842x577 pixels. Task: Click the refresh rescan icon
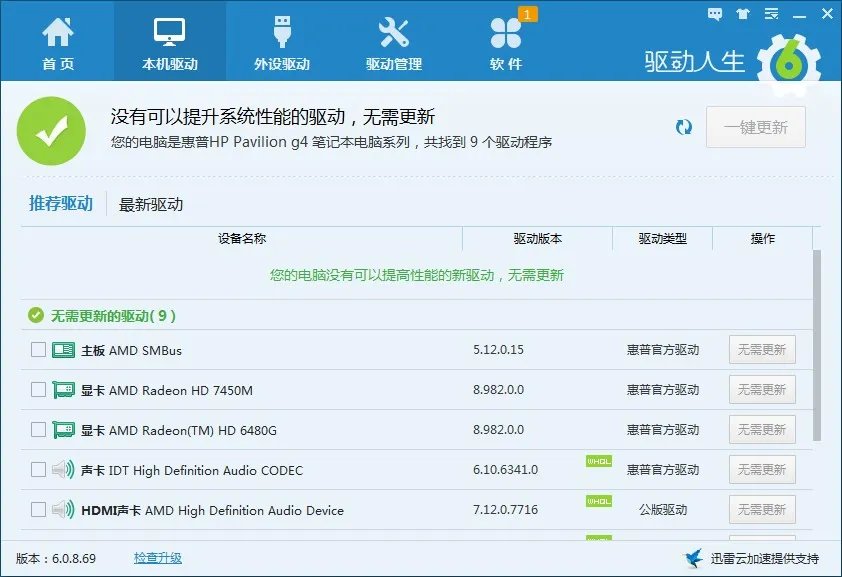tap(684, 127)
